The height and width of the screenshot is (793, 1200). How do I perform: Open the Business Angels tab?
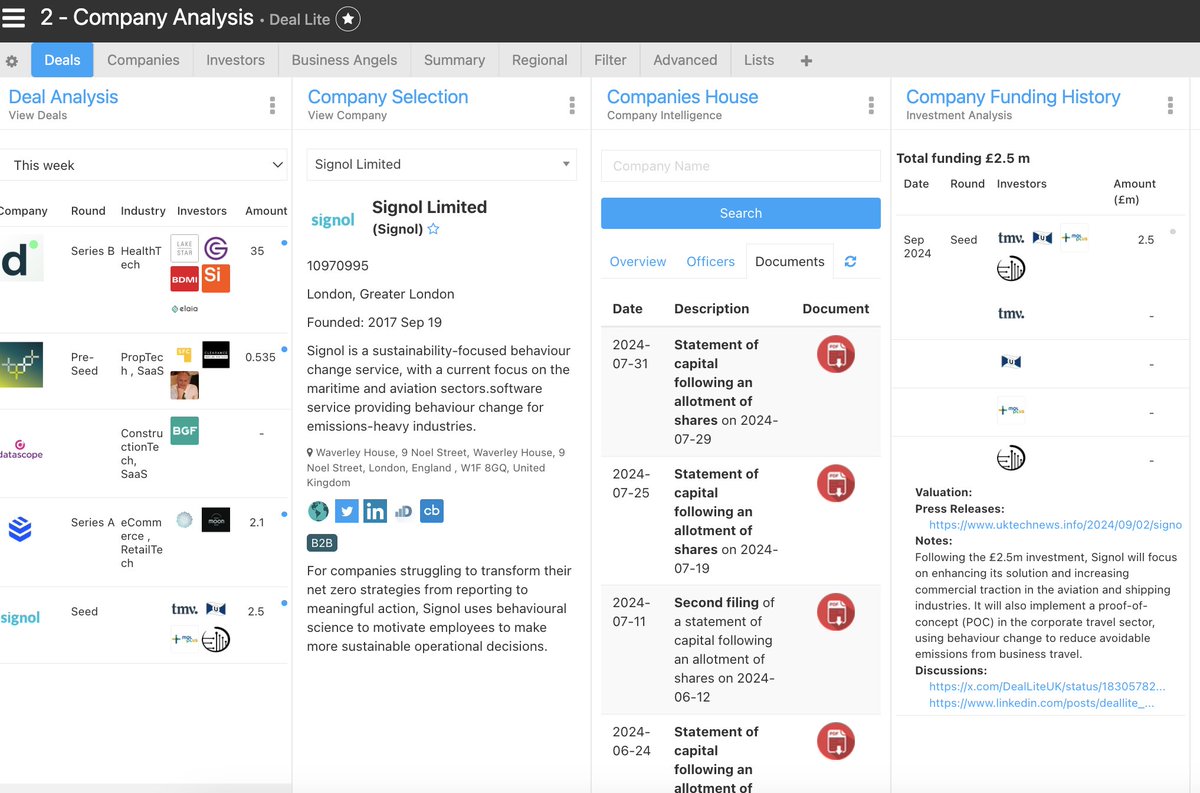coord(344,60)
